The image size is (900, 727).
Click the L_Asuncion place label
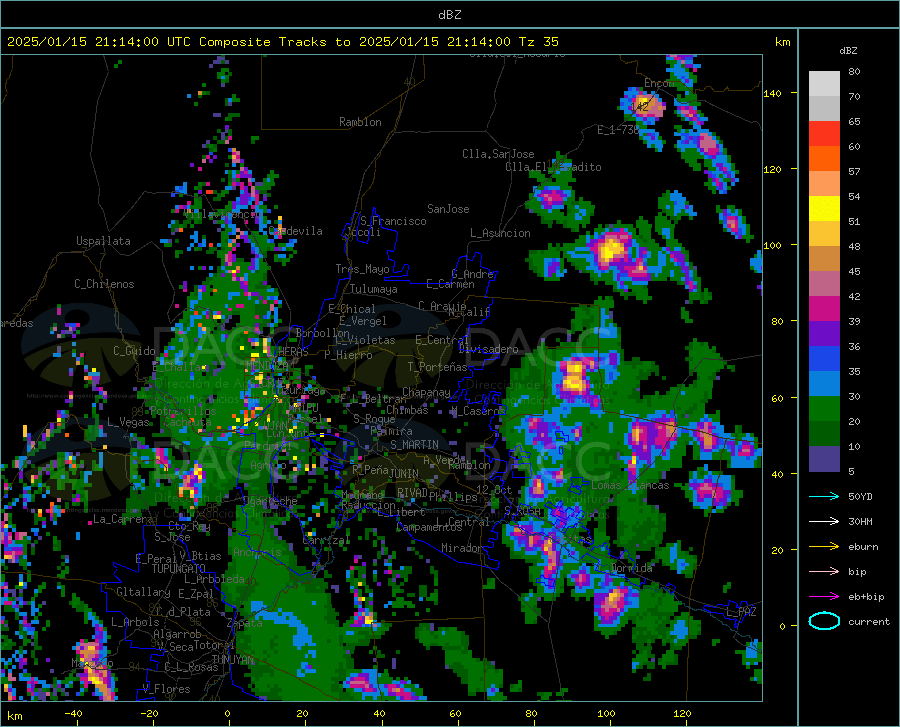pyautogui.click(x=500, y=233)
